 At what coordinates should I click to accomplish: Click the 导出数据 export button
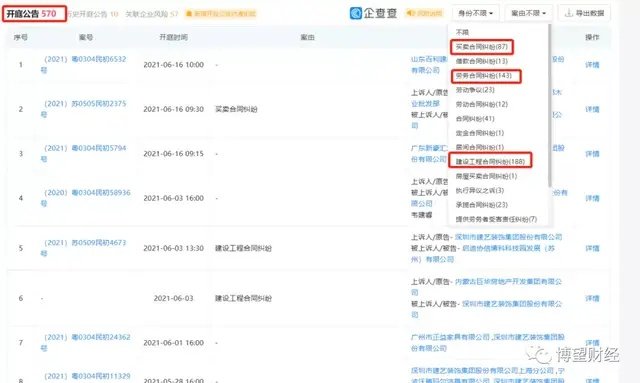click(x=584, y=13)
